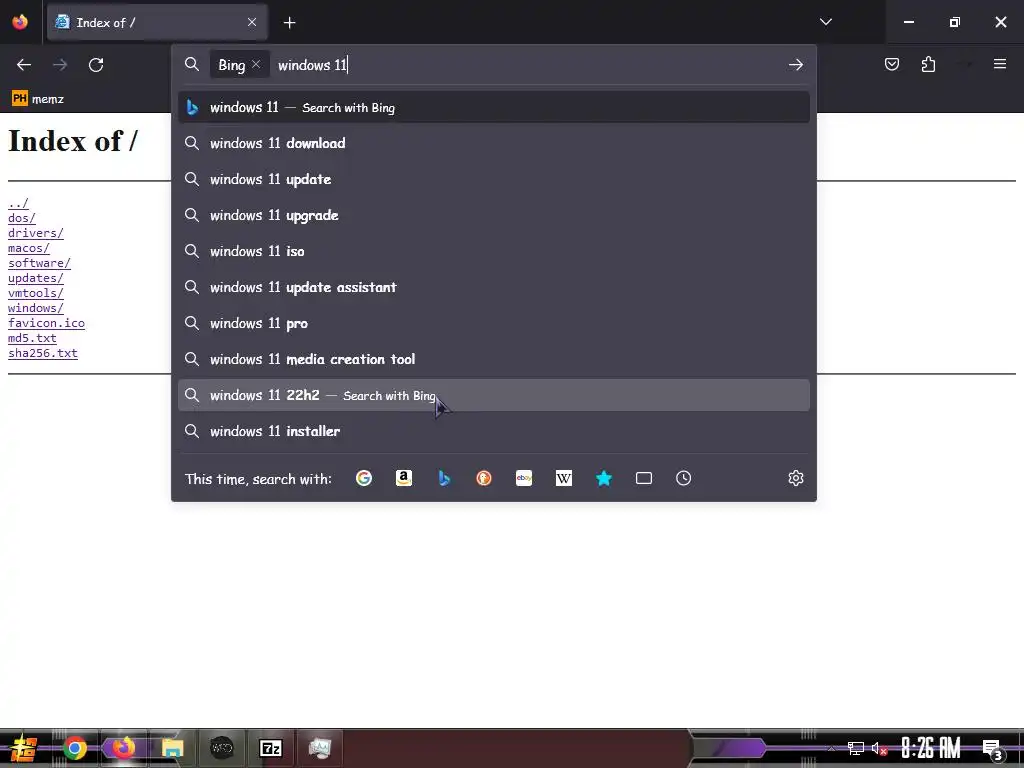Open the 'memz' bookmark in bookmarks toolbar

pyautogui.click(x=38, y=99)
